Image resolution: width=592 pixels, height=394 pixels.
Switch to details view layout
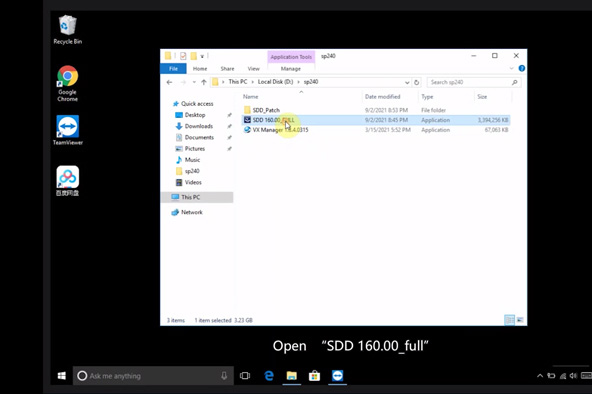point(509,320)
